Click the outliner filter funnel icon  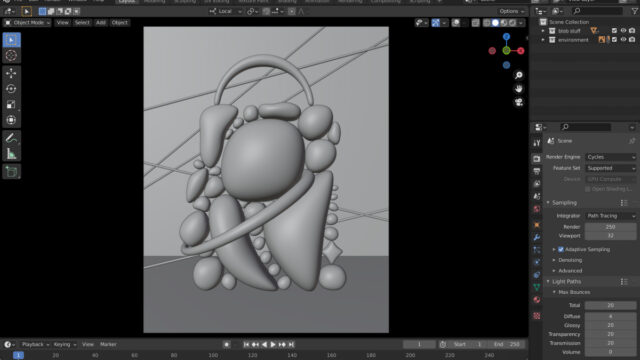click(635, 11)
